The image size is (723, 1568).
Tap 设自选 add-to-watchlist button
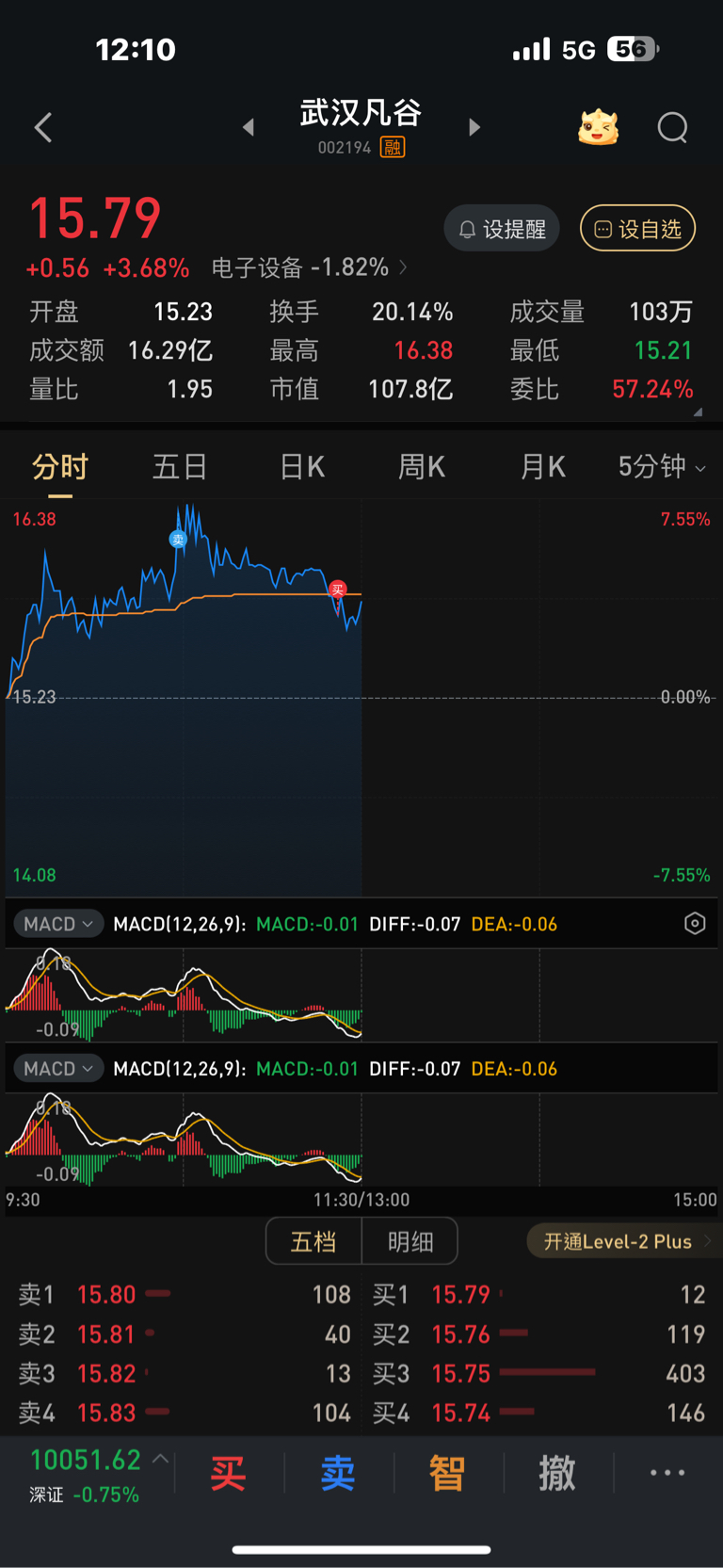638,229
